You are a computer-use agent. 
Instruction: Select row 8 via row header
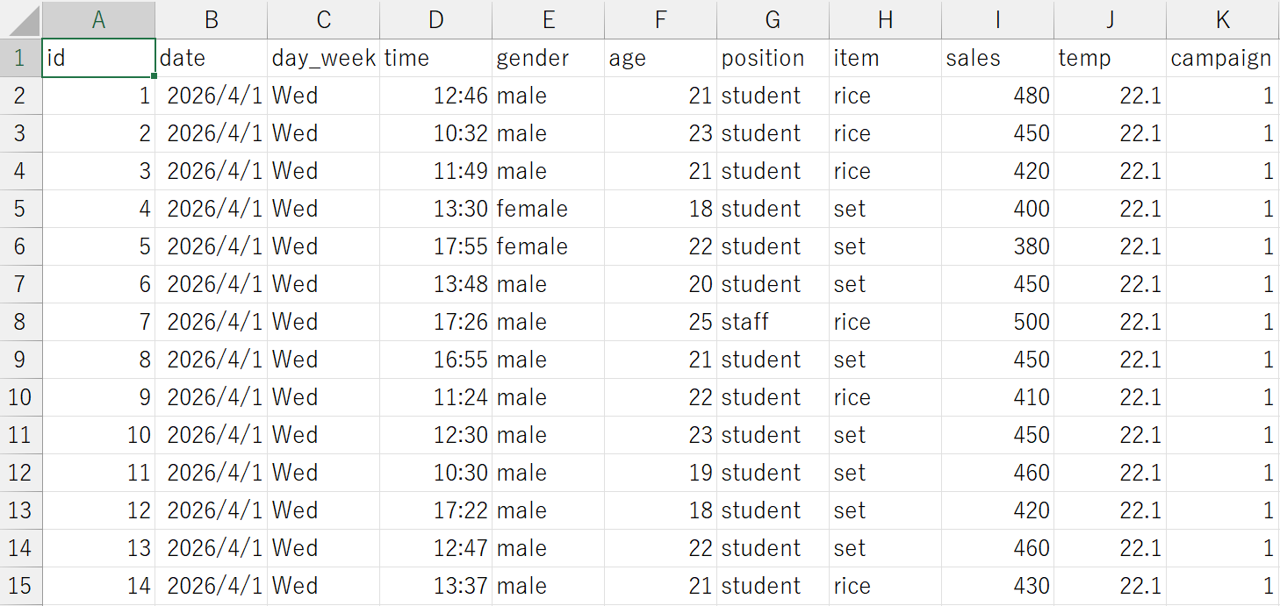coord(20,322)
